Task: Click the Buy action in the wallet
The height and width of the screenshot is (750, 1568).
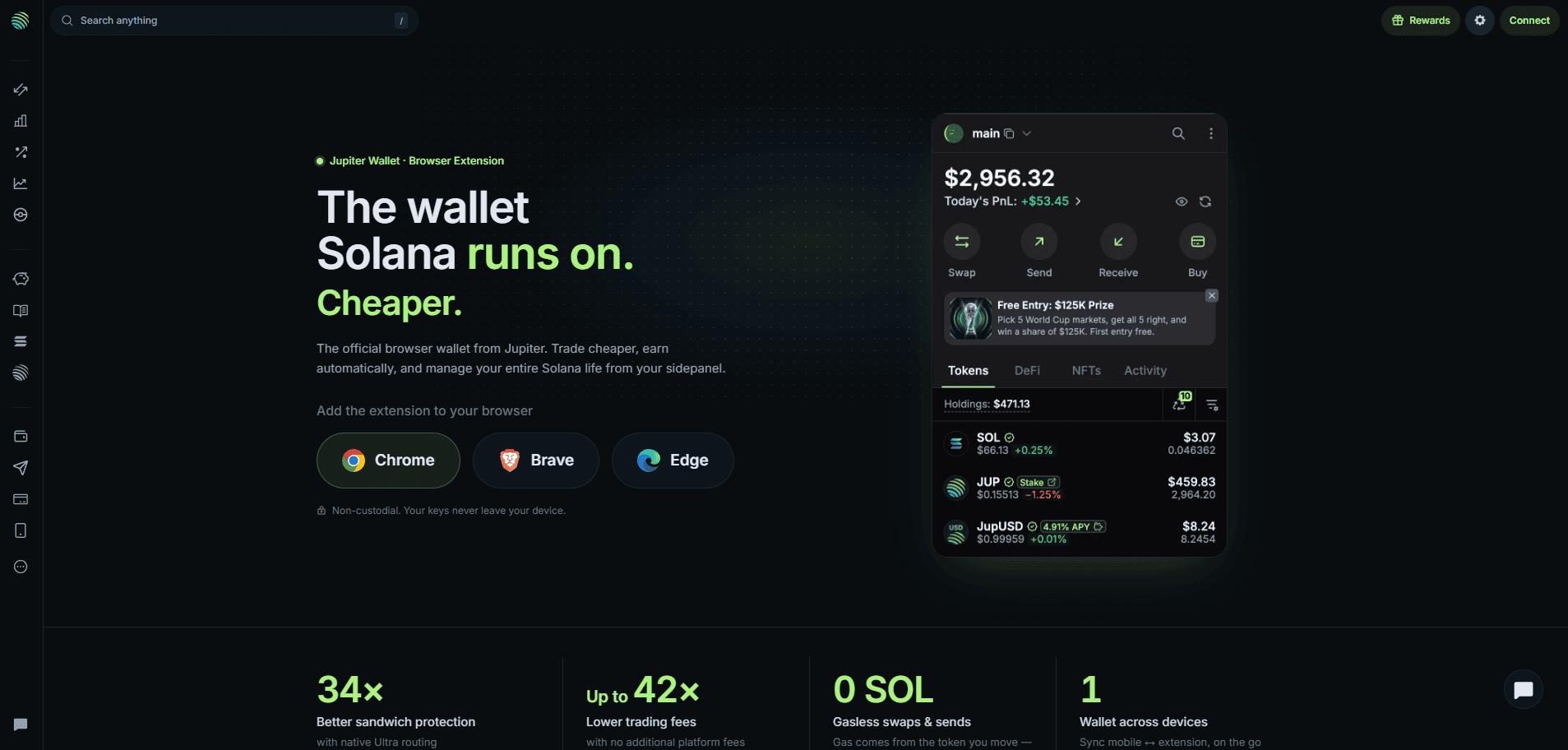Action: [1198, 251]
